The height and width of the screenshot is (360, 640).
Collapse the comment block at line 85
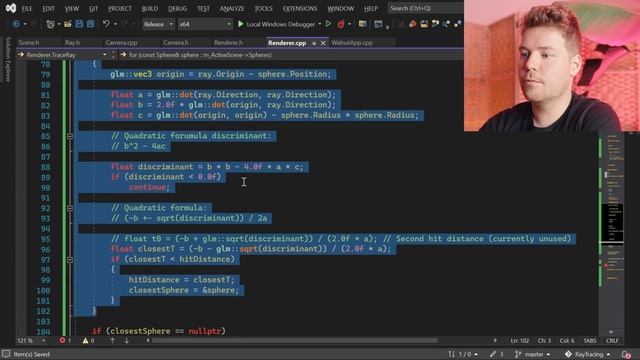70,136
